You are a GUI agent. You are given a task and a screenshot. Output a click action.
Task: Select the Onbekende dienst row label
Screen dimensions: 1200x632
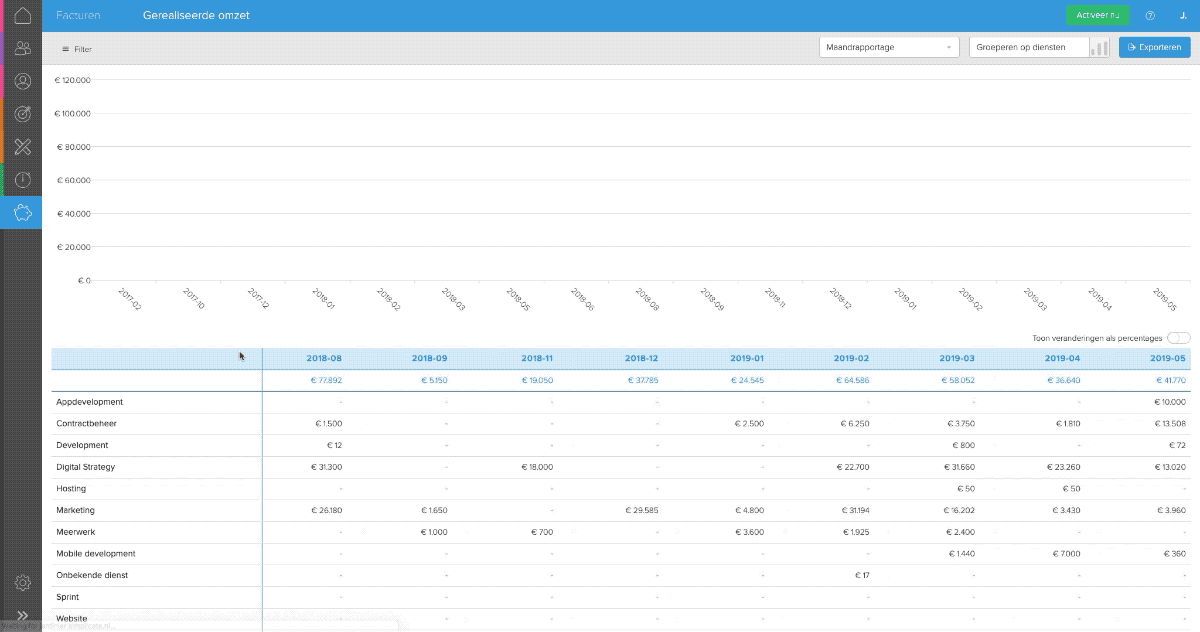92,575
